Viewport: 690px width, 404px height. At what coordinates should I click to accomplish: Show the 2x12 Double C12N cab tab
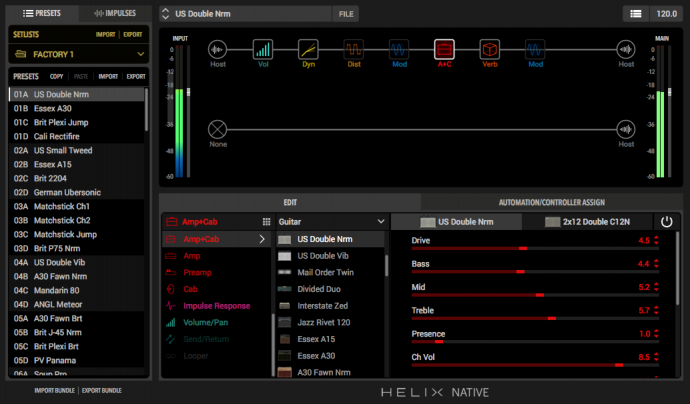tap(587, 222)
